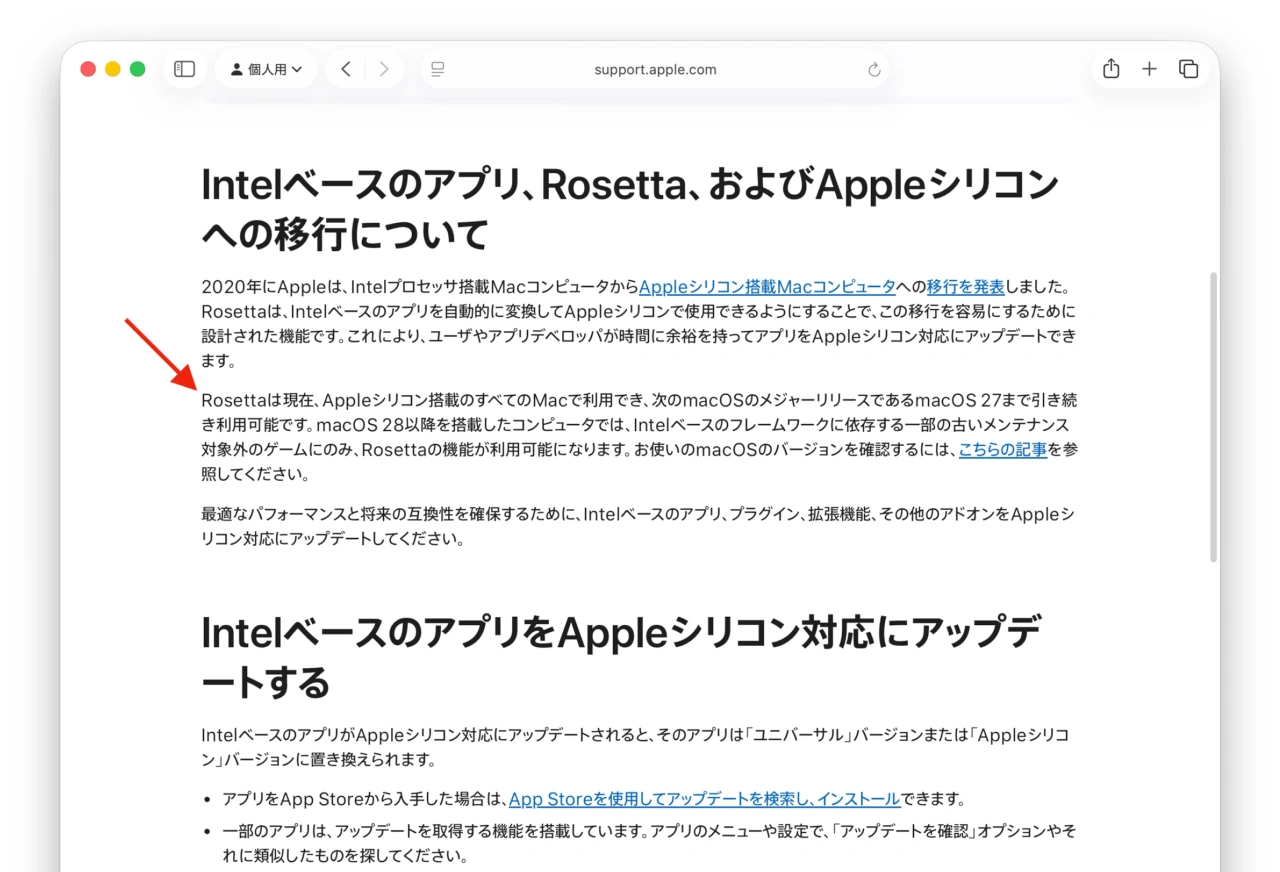Add a new tab with plus icon
The height and width of the screenshot is (872, 1280).
(1149, 69)
